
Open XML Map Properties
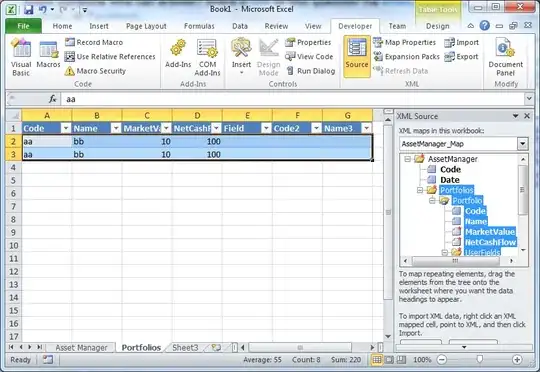(404, 42)
